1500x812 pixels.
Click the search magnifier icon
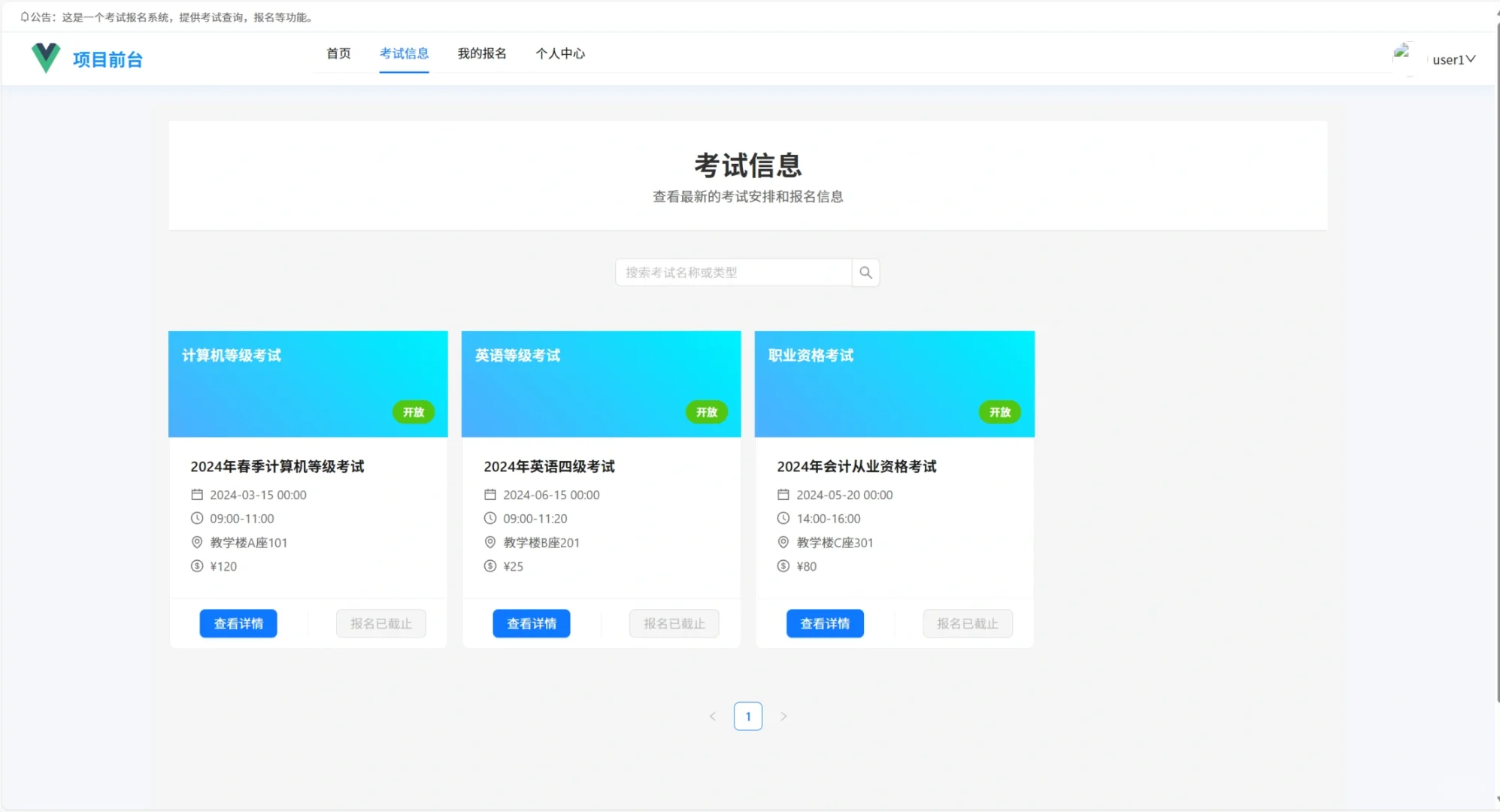(x=865, y=272)
